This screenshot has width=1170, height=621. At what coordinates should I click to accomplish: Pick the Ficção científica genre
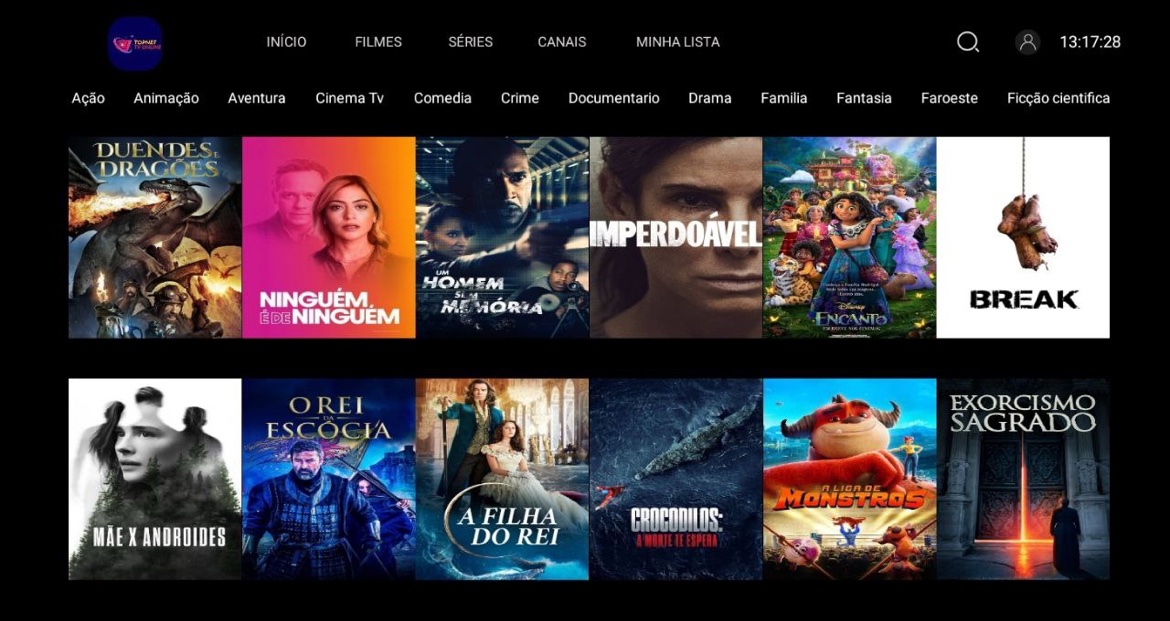point(1058,98)
